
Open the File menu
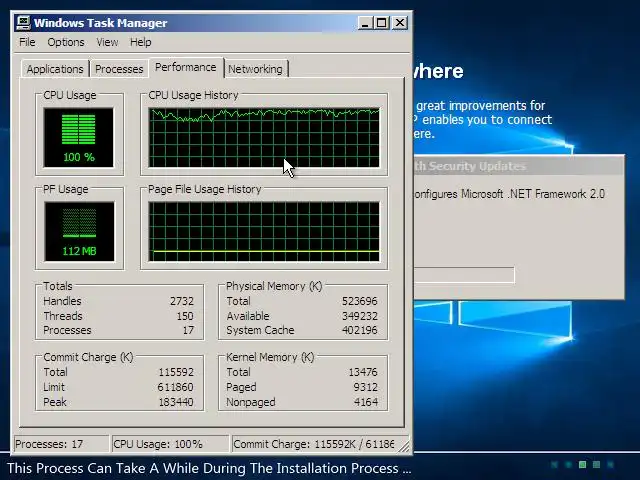click(27, 42)
